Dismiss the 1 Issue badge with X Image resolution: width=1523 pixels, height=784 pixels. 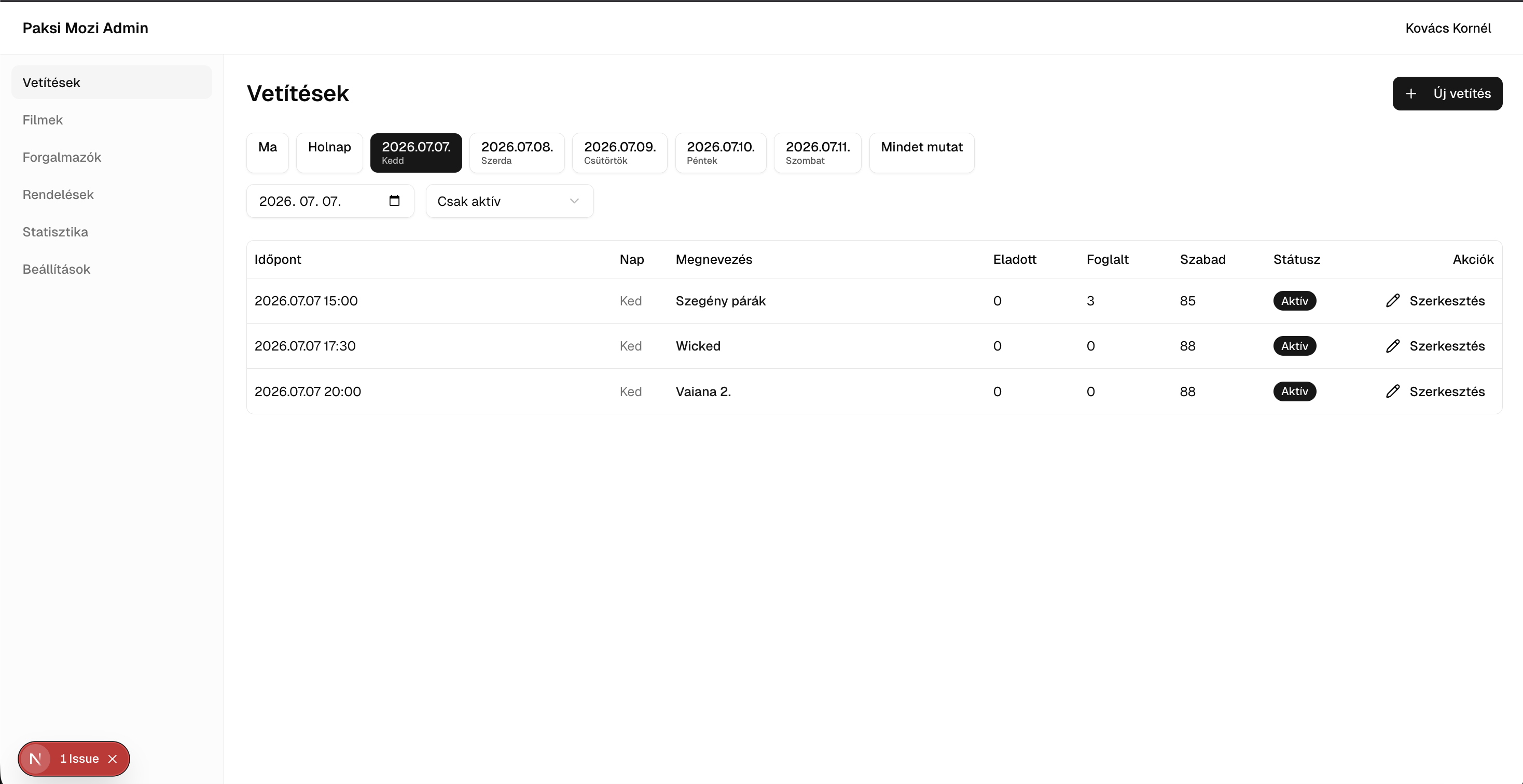coord(113,759)
